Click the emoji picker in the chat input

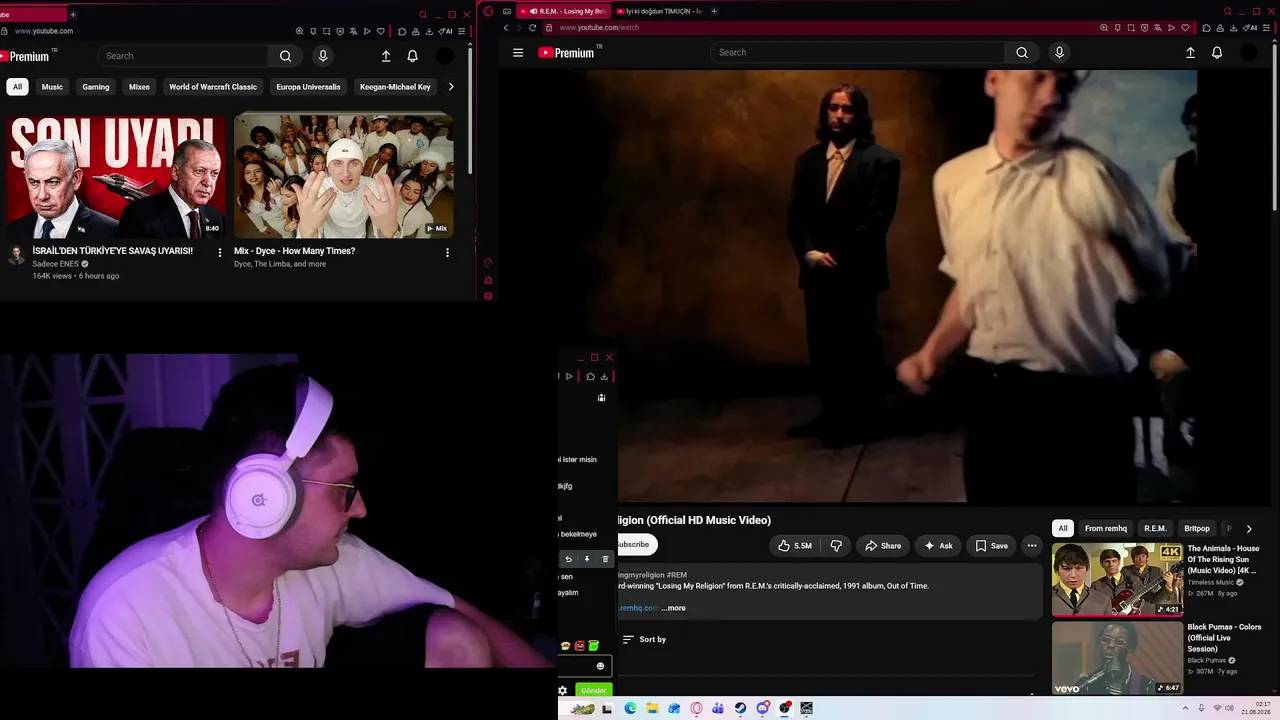[x=600, y=666]
